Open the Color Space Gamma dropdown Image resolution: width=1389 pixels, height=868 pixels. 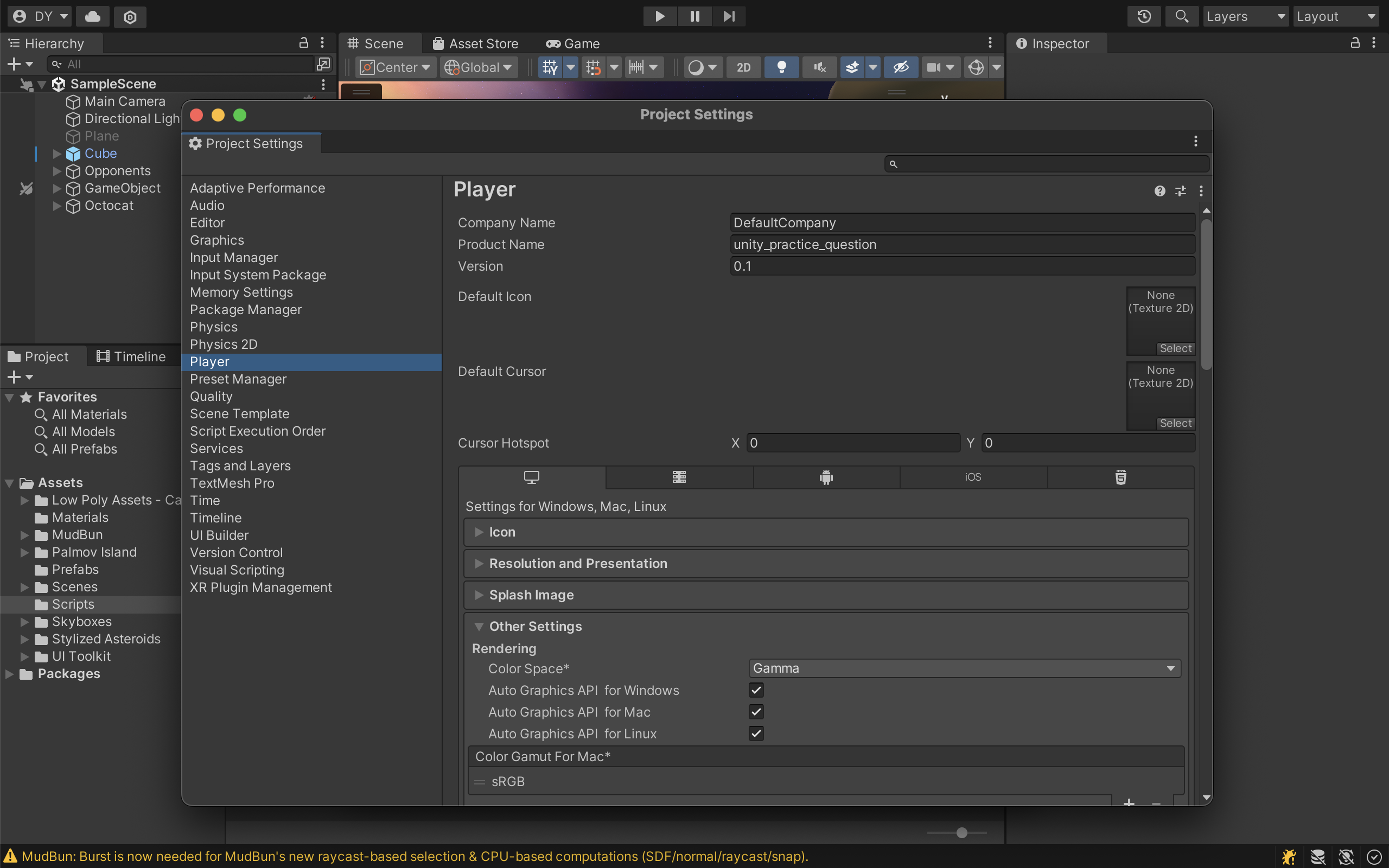pyautogui.click(x=964, y=668)
